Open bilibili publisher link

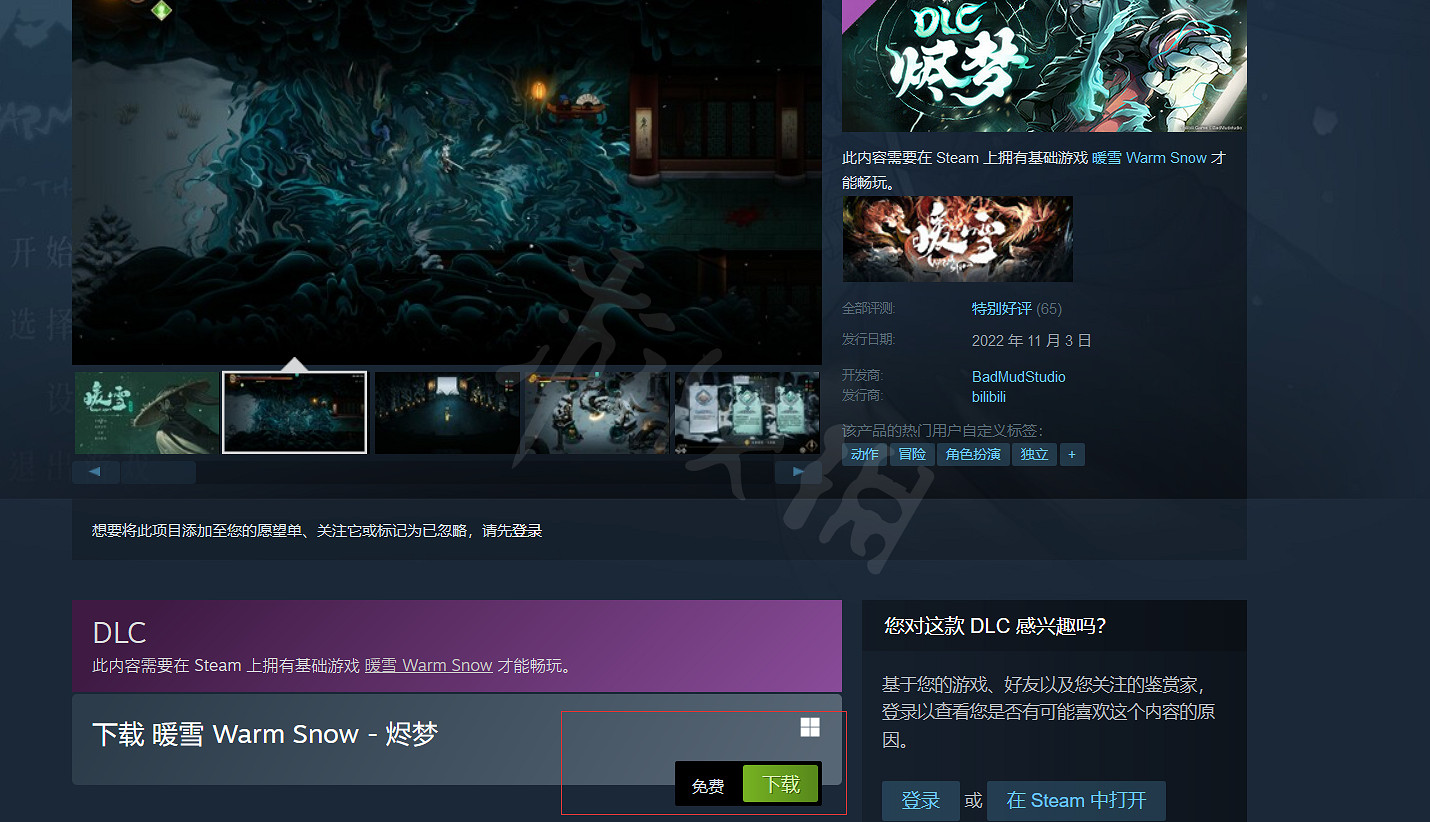coord(988,397)
